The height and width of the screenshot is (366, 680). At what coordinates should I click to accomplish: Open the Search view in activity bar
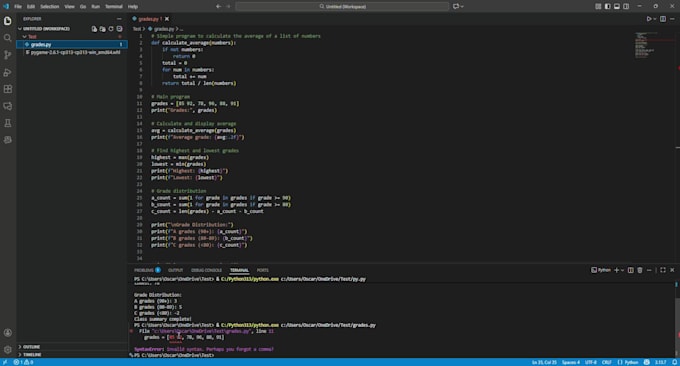point(8,38)
